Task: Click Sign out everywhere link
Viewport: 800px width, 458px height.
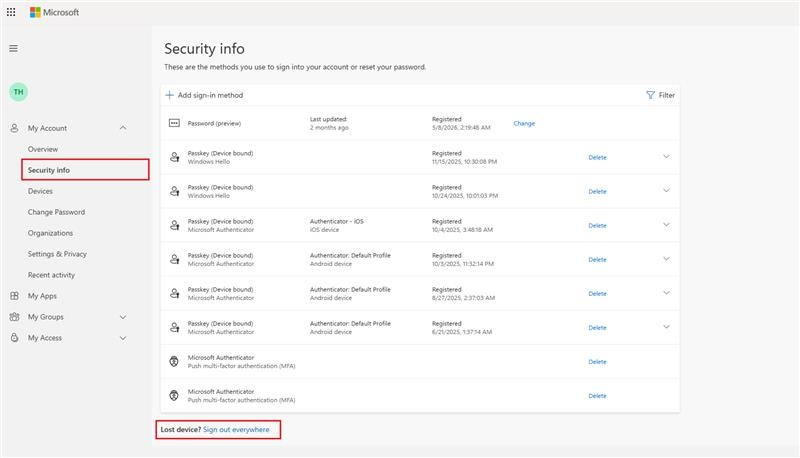Action: [x=236, y=429]
